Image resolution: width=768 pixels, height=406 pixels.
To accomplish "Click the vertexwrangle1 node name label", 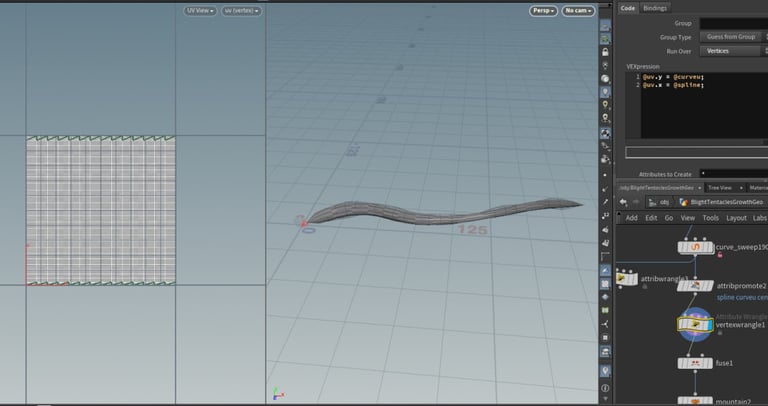I will [740, 325].
